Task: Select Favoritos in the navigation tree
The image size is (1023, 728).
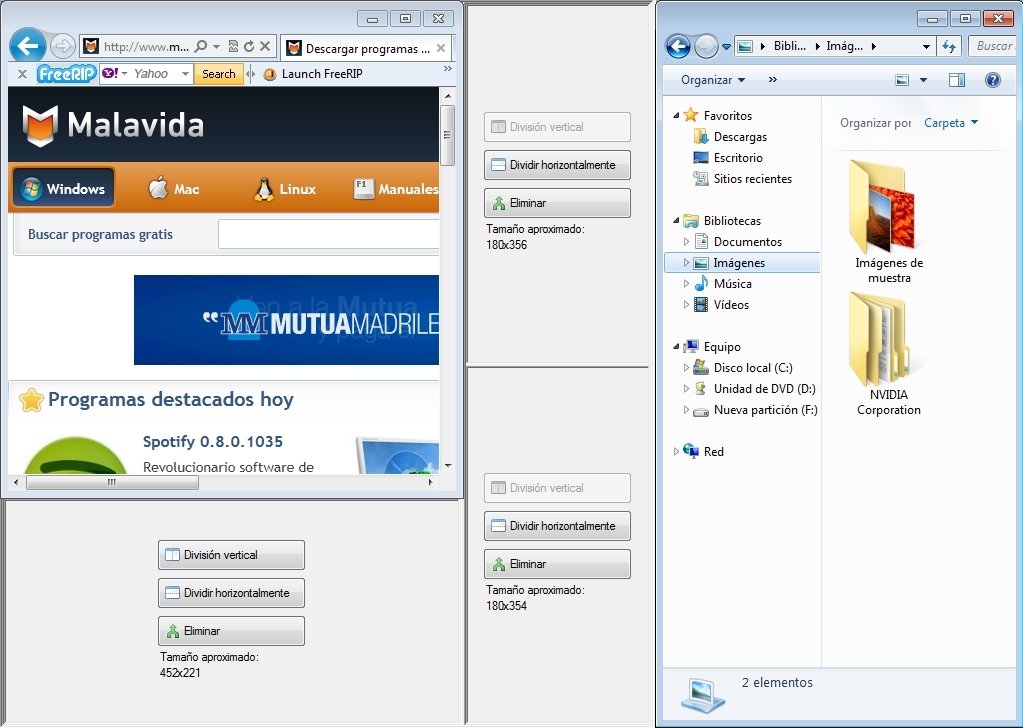Action: [727, 115]
